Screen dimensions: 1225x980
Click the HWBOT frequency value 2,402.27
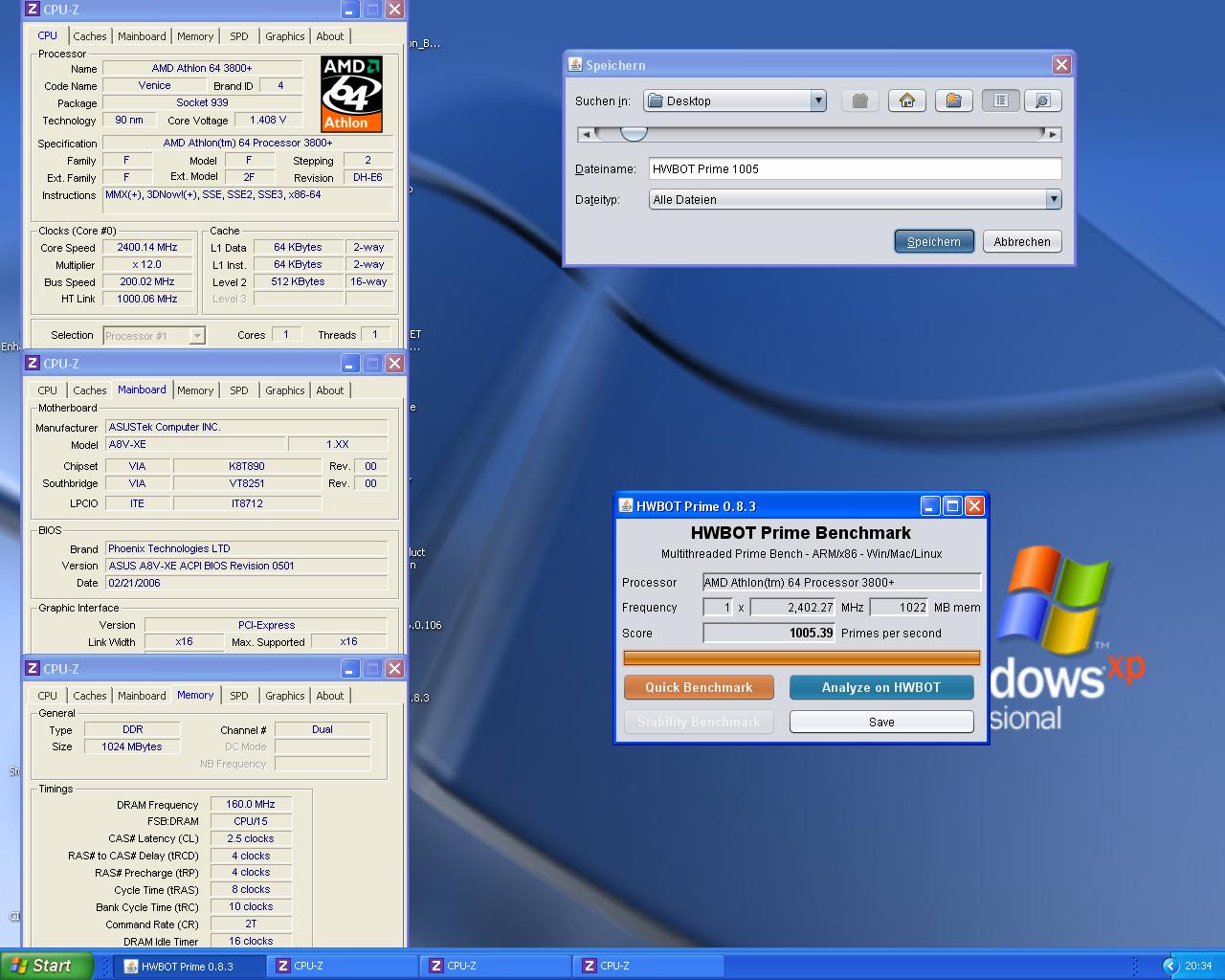coord(793,607)
